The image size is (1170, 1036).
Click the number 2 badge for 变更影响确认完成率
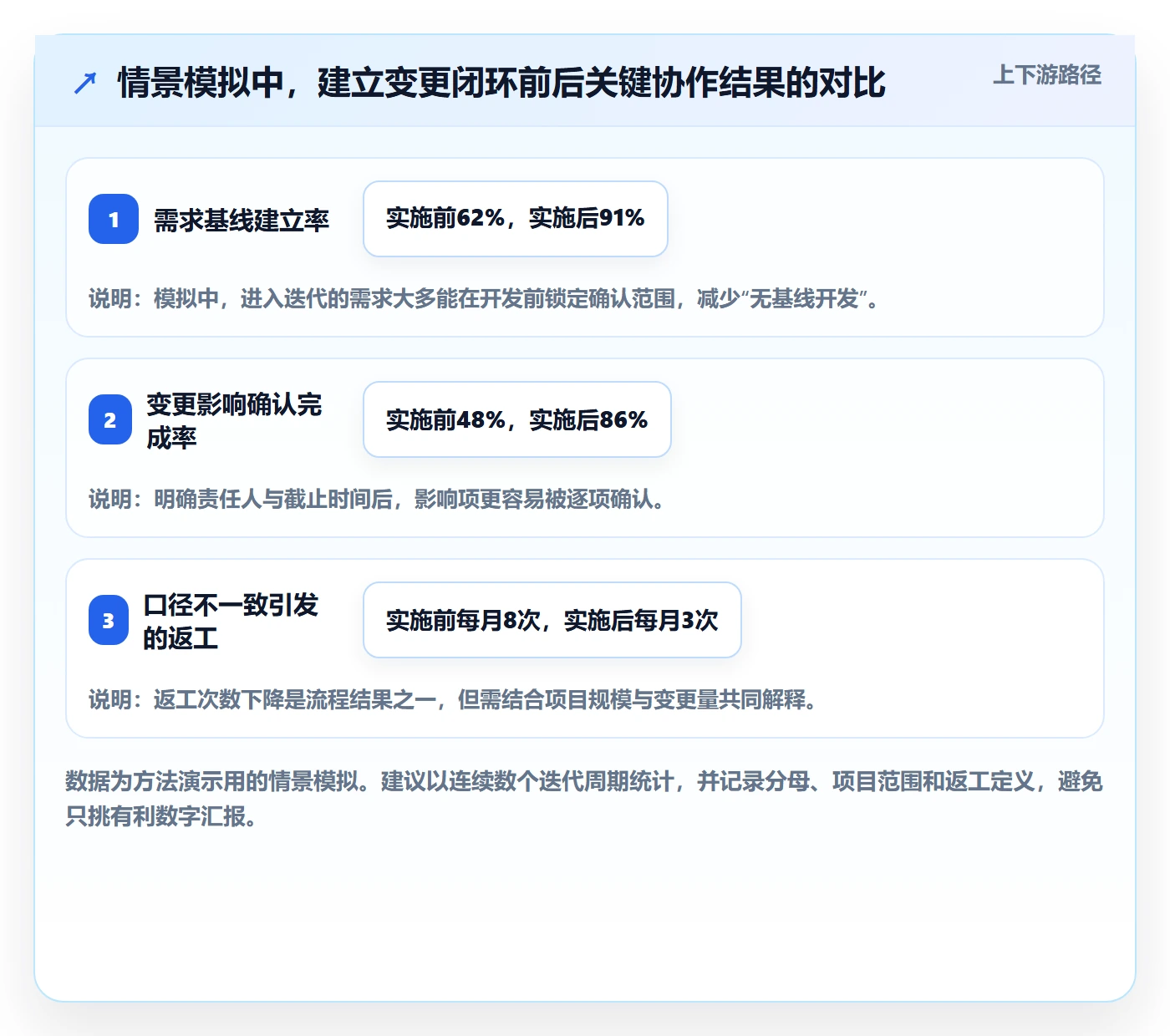coord(110,419)
